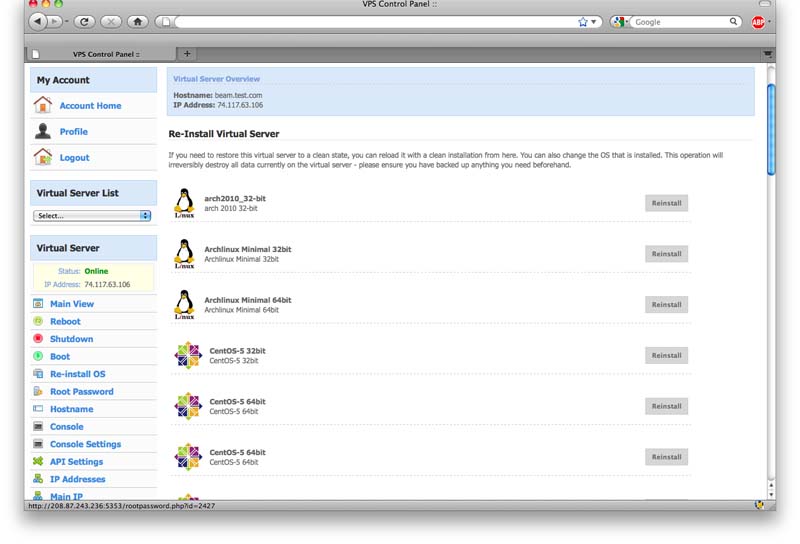Screen dimensions: 800x544
Task: Click the API Settings icon
Action: click(38, 461)
